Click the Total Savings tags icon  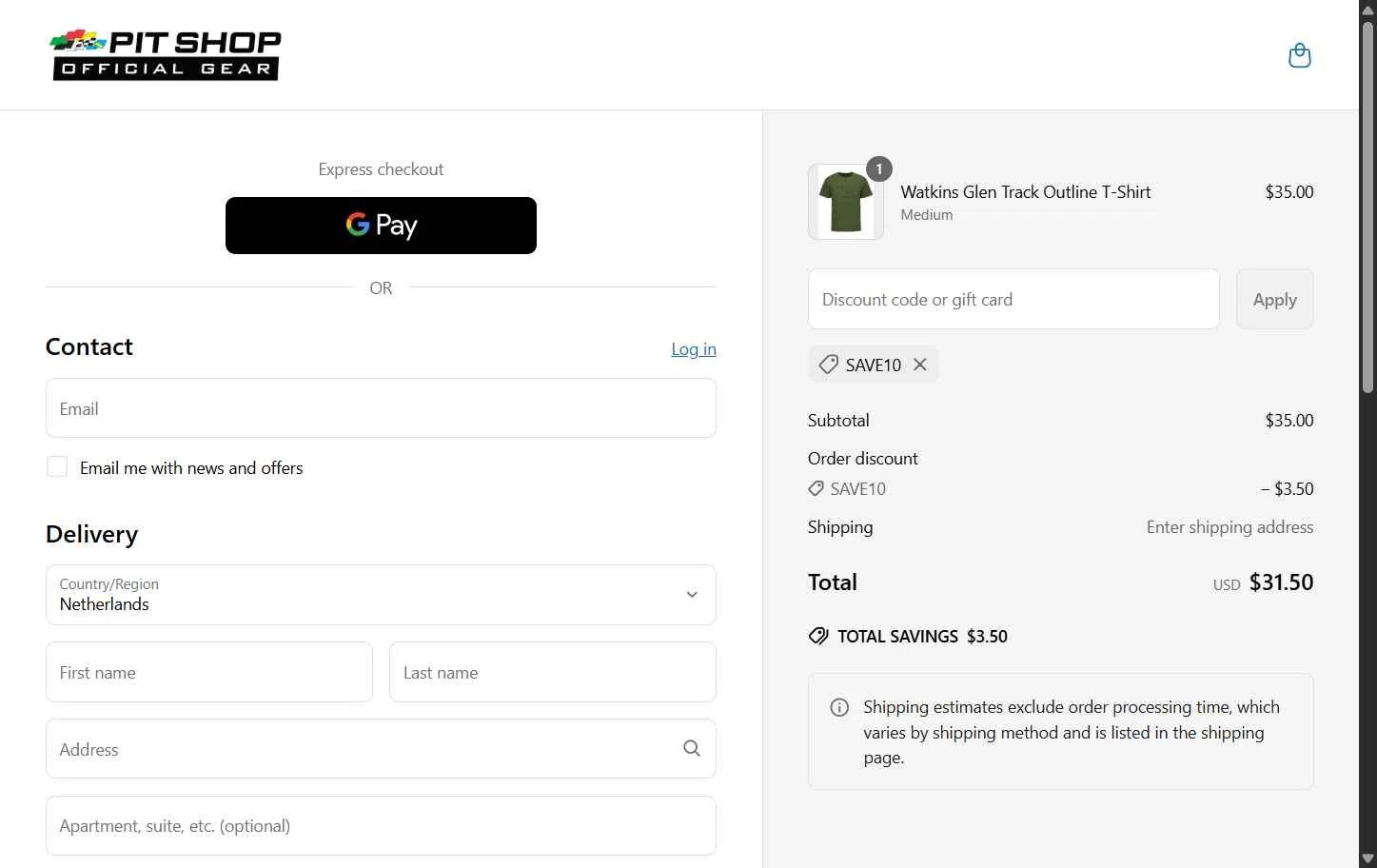point(818,636)
